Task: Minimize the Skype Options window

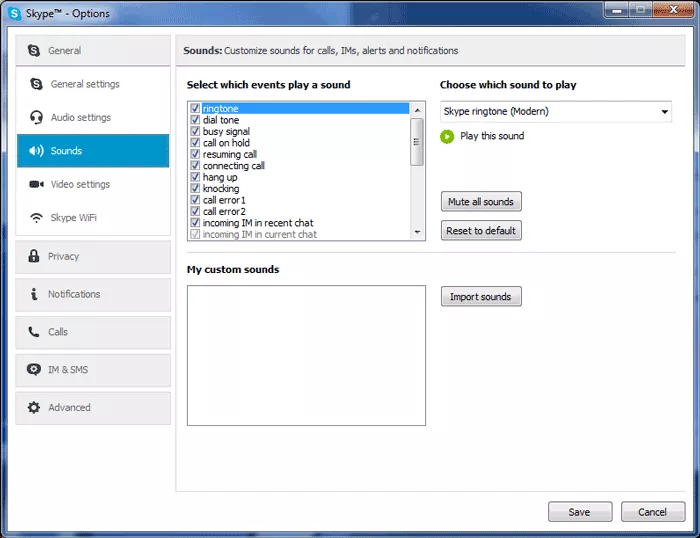Action: pos(617,9)
